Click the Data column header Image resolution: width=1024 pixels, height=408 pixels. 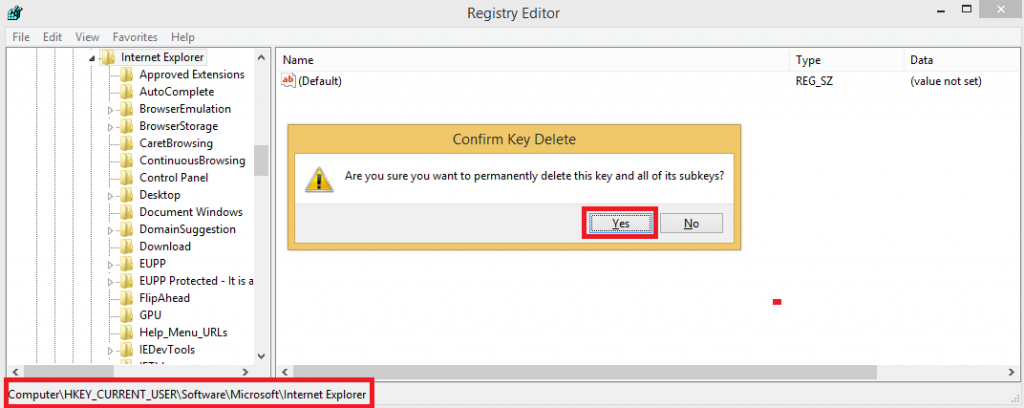(922, 60)
